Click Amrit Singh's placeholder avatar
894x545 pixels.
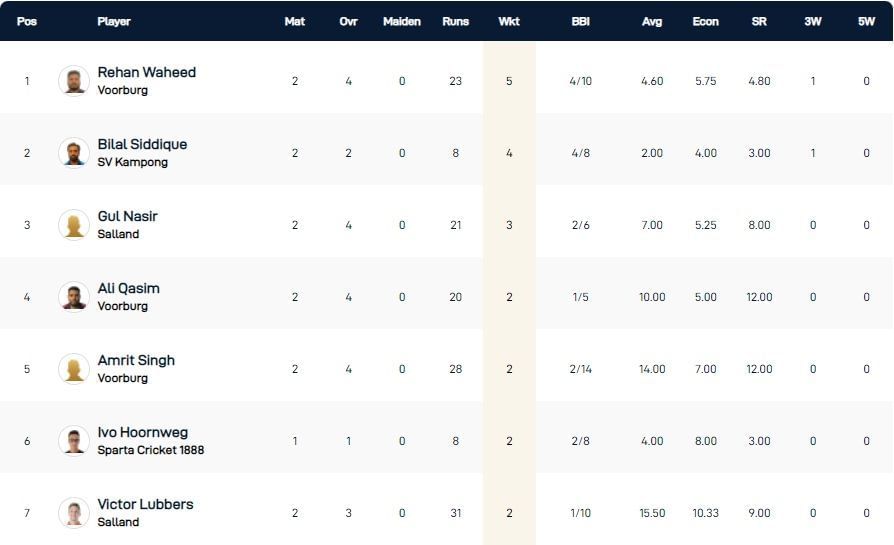click(x=74, y=369)
